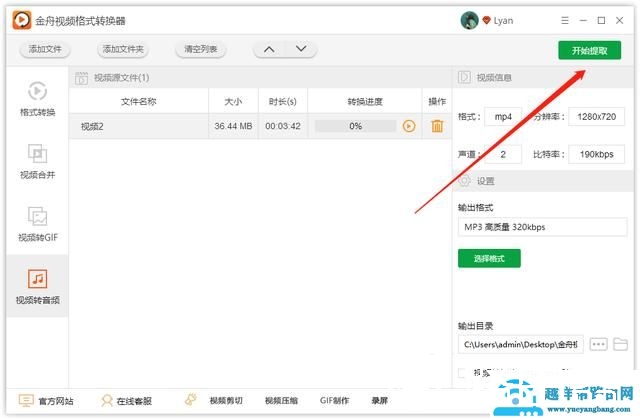This screenshot has height=420, width=640.
Task: Open the 录屏 screen recording tool
Action: (380, 401)
